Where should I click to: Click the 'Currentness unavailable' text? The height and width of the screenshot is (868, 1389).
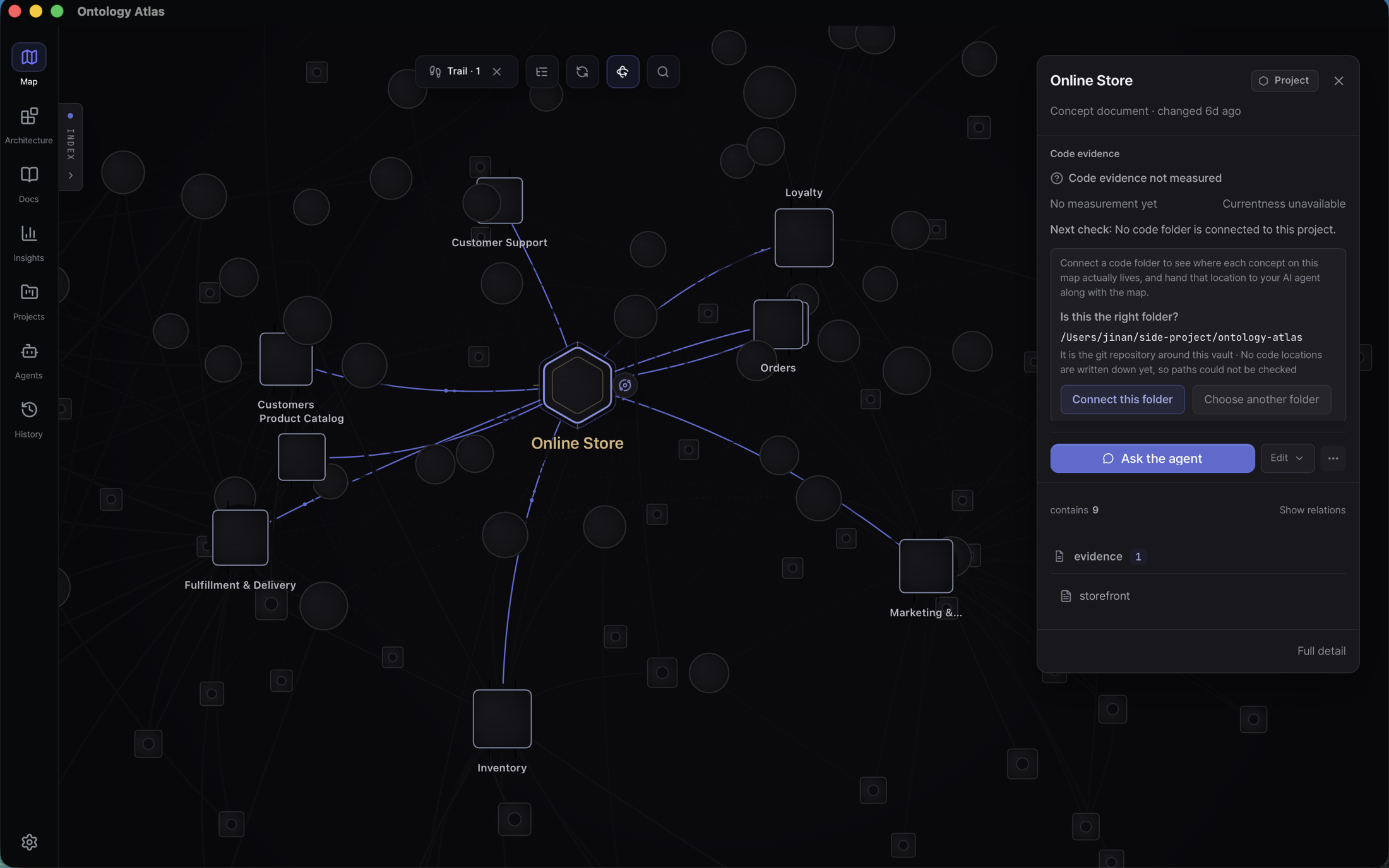pos(1284,204)
